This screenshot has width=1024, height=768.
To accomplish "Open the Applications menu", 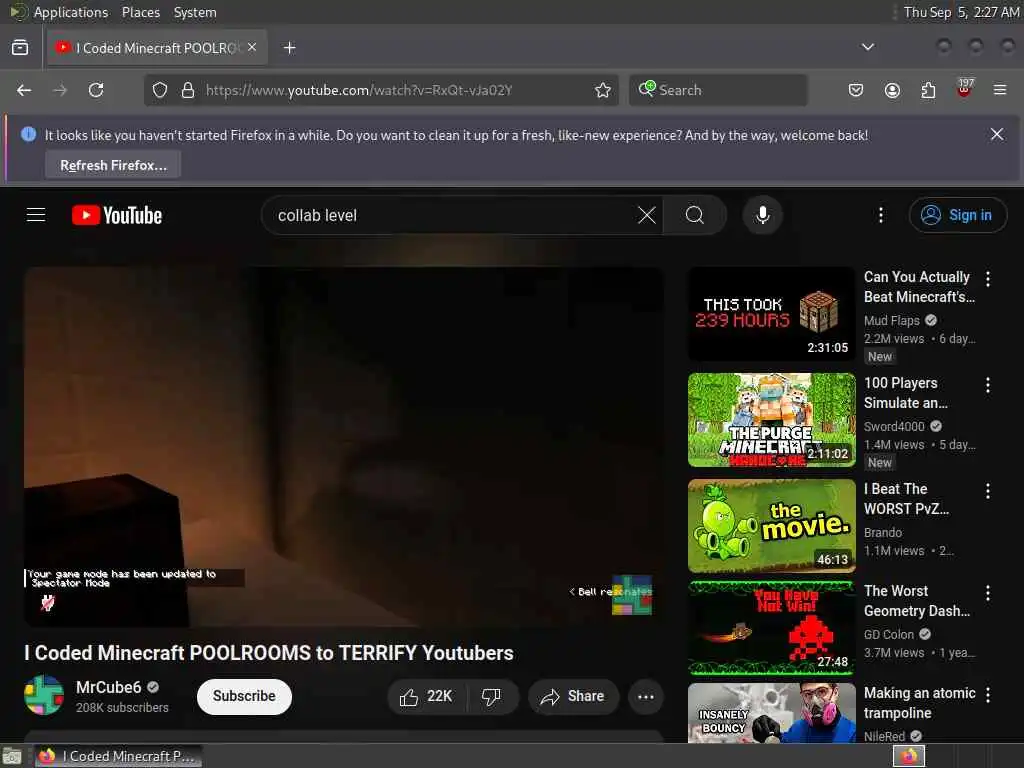I will tap(71, 12).
